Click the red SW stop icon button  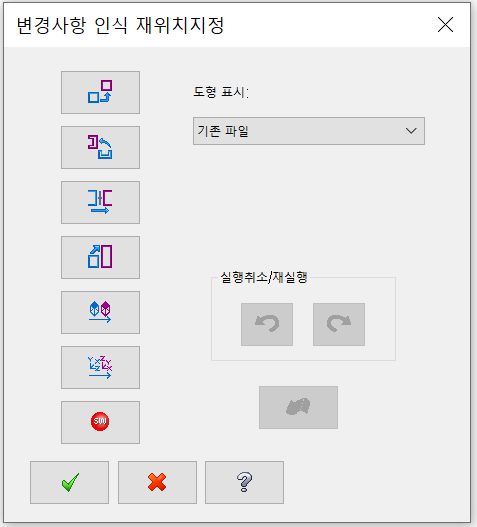[100, 422]
